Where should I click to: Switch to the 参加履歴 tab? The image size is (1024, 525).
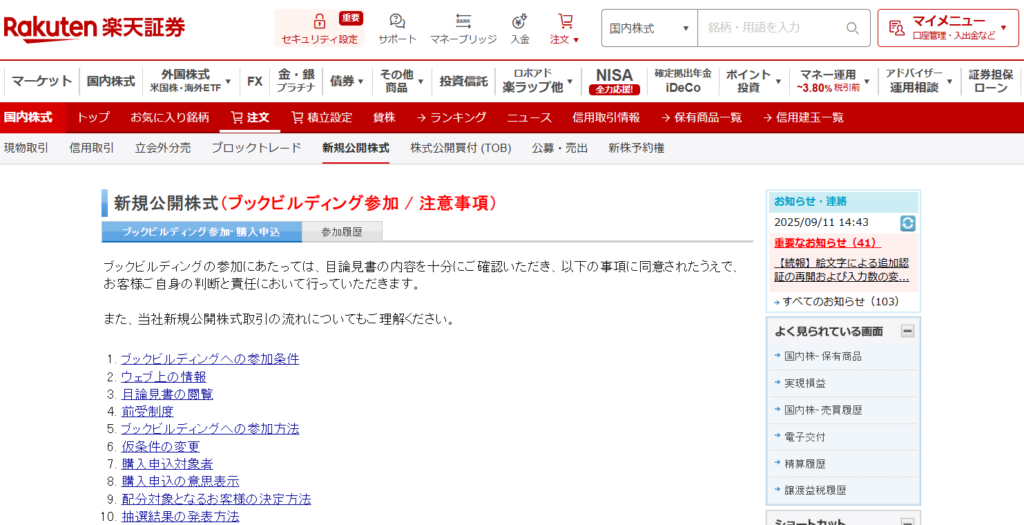coord(341,232)
